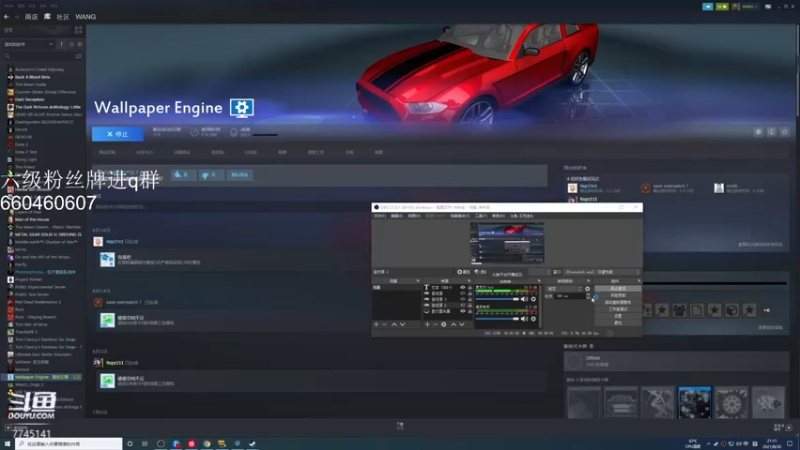Adjust second OBS mixer volume slider
This screenshot has width=800, height=450.
point(497,319)
